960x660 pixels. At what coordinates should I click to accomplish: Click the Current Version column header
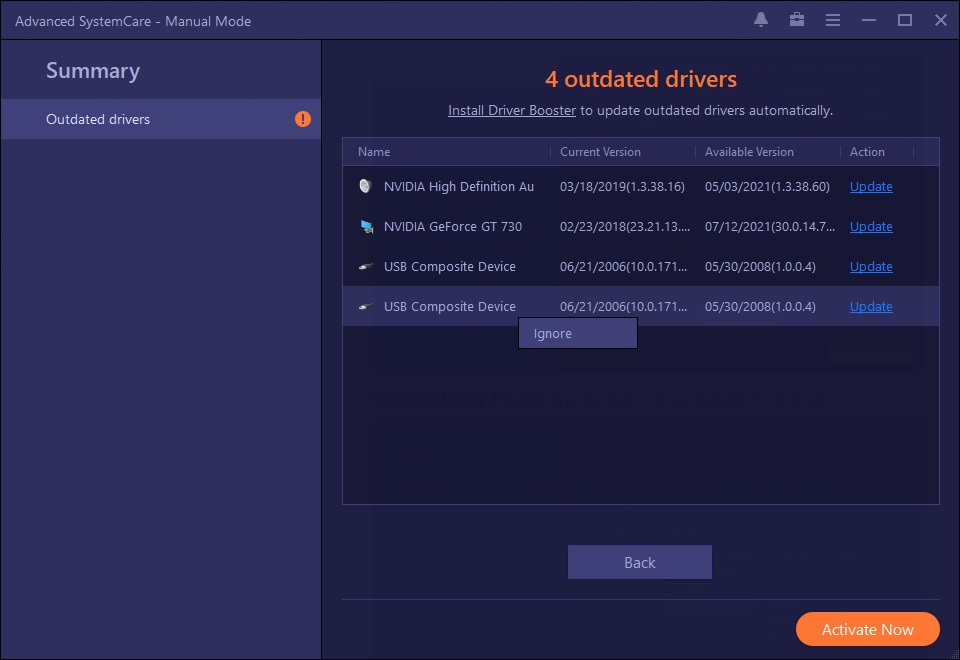pos(600,152)
